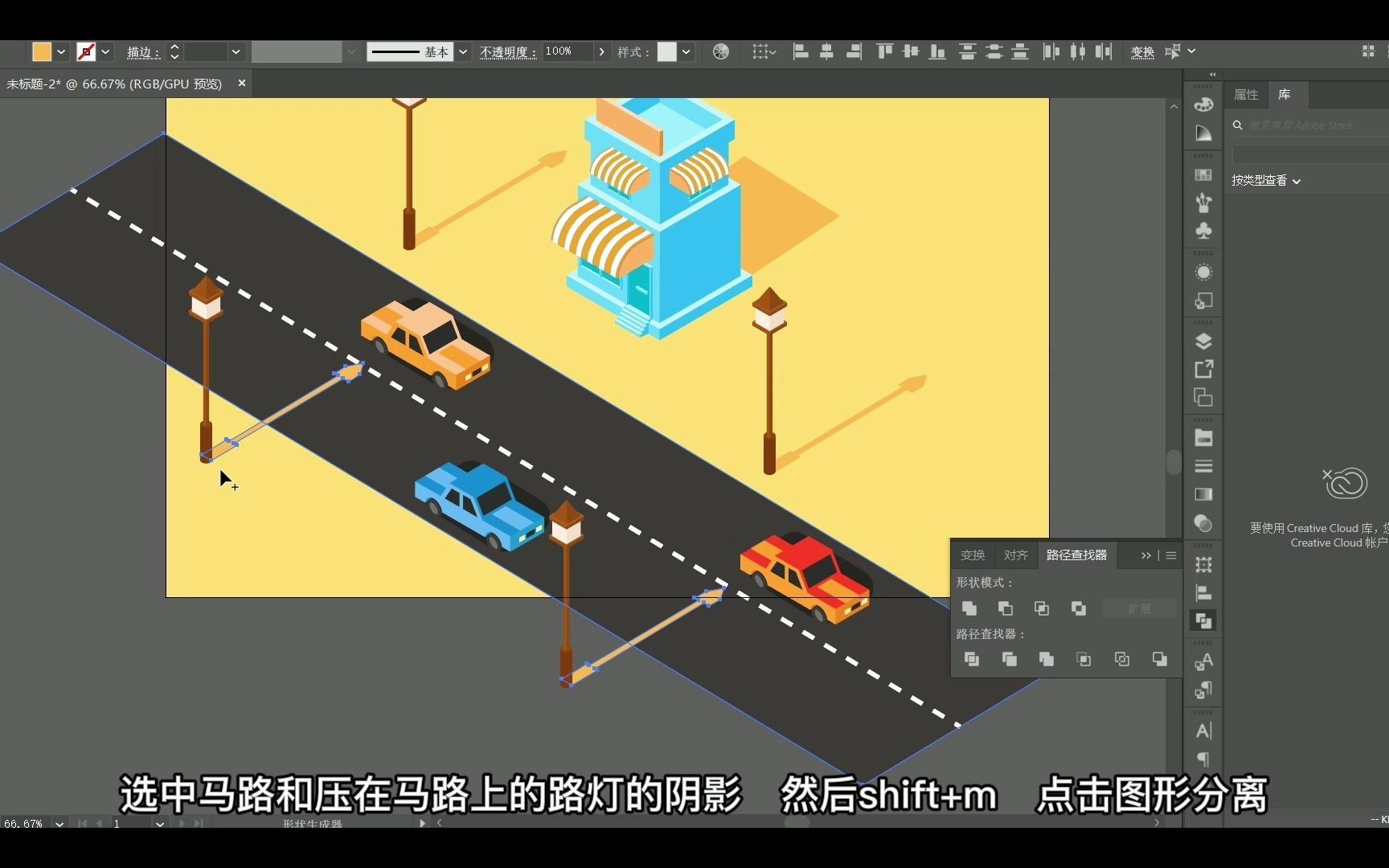Image resolution: width=1389 pixels, height=868 pixels.
Task: Open the graphic style 样式 dropdown
Action: [x=686, y=51]
